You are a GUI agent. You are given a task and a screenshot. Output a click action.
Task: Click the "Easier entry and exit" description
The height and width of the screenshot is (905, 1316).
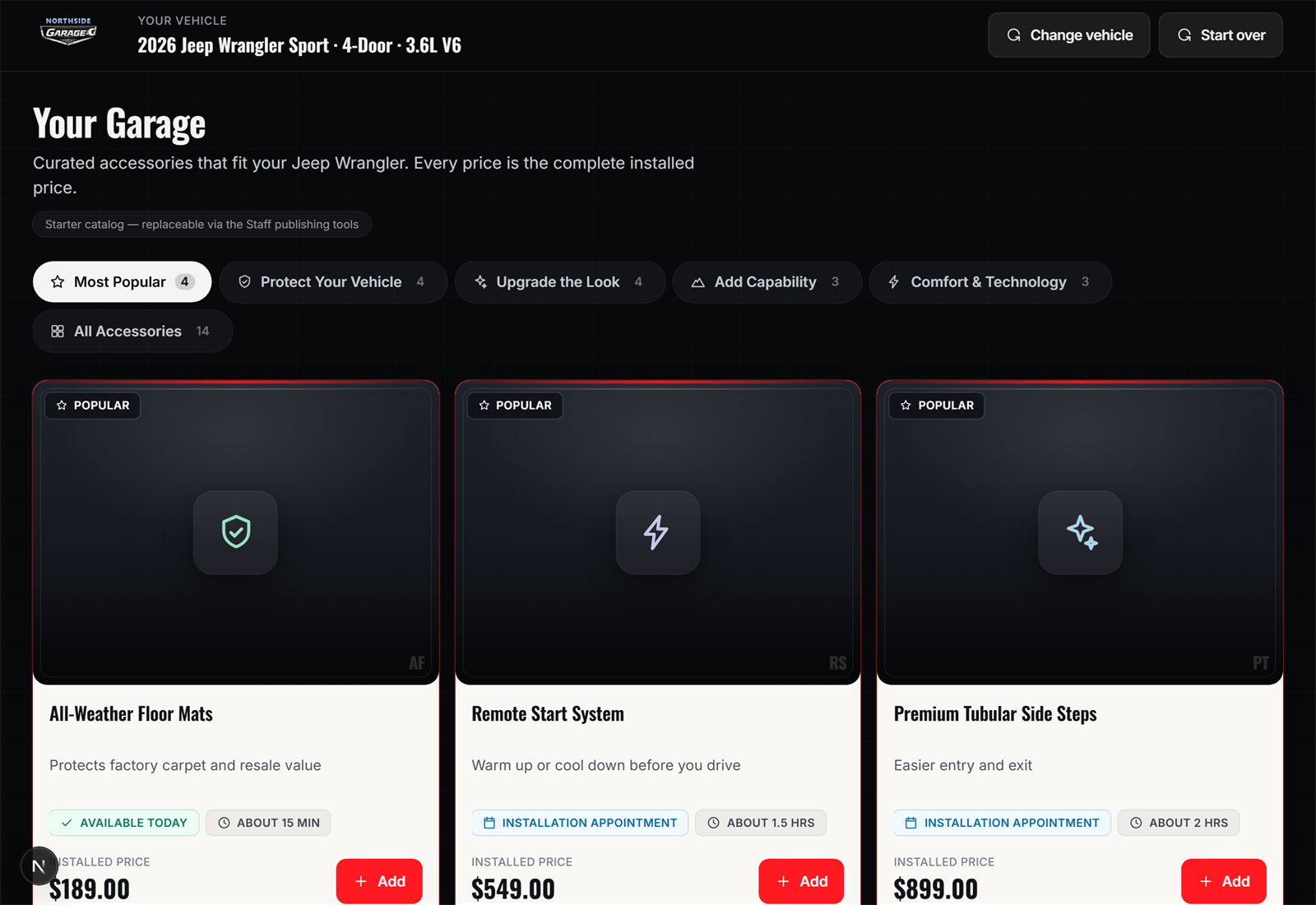point(963,765)
